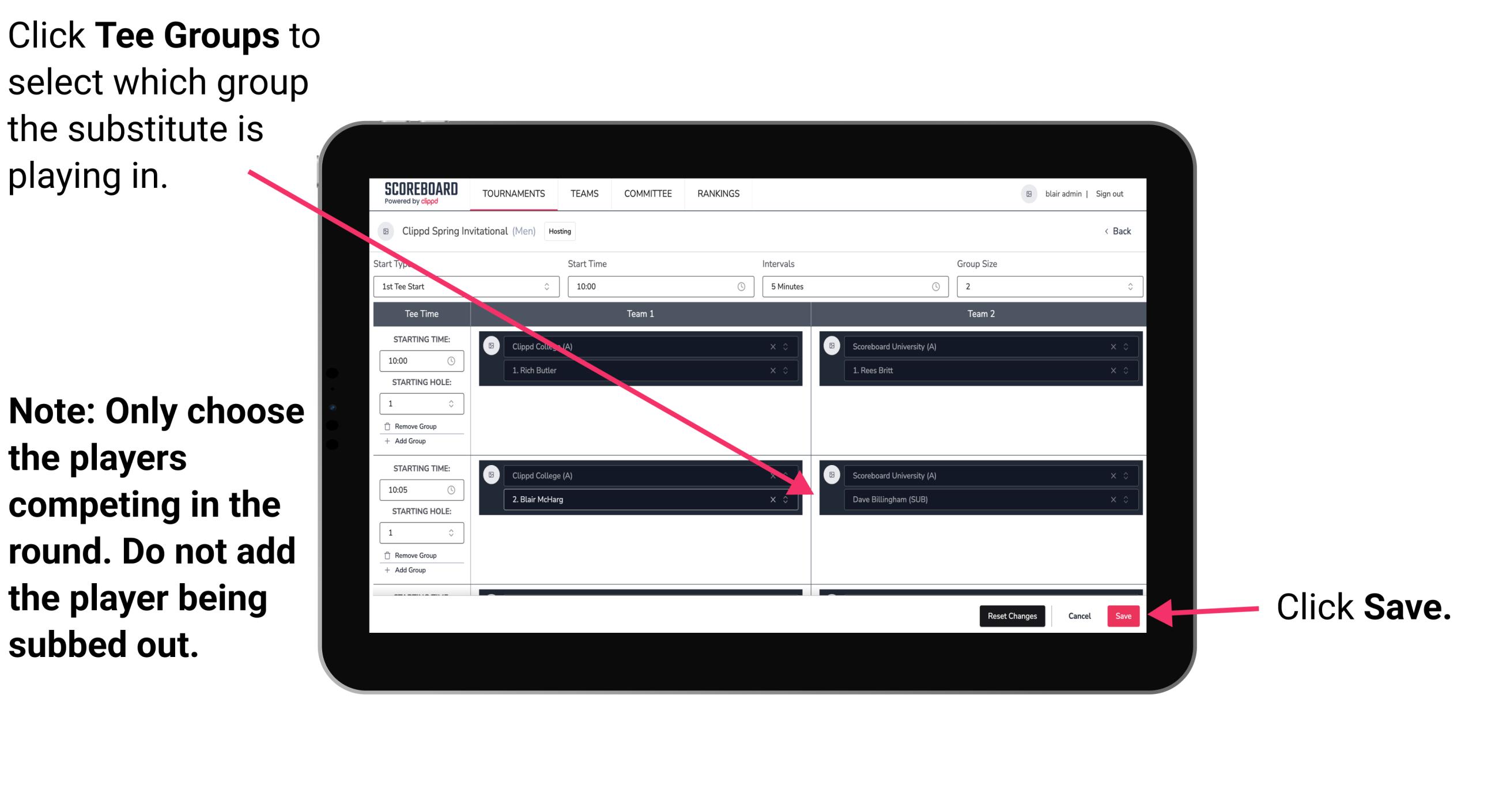This screenshot has height=812, width=1510.
Task: Select TEAMS tab in navigation
Action: pyautogui.click(x=583, y=193)
